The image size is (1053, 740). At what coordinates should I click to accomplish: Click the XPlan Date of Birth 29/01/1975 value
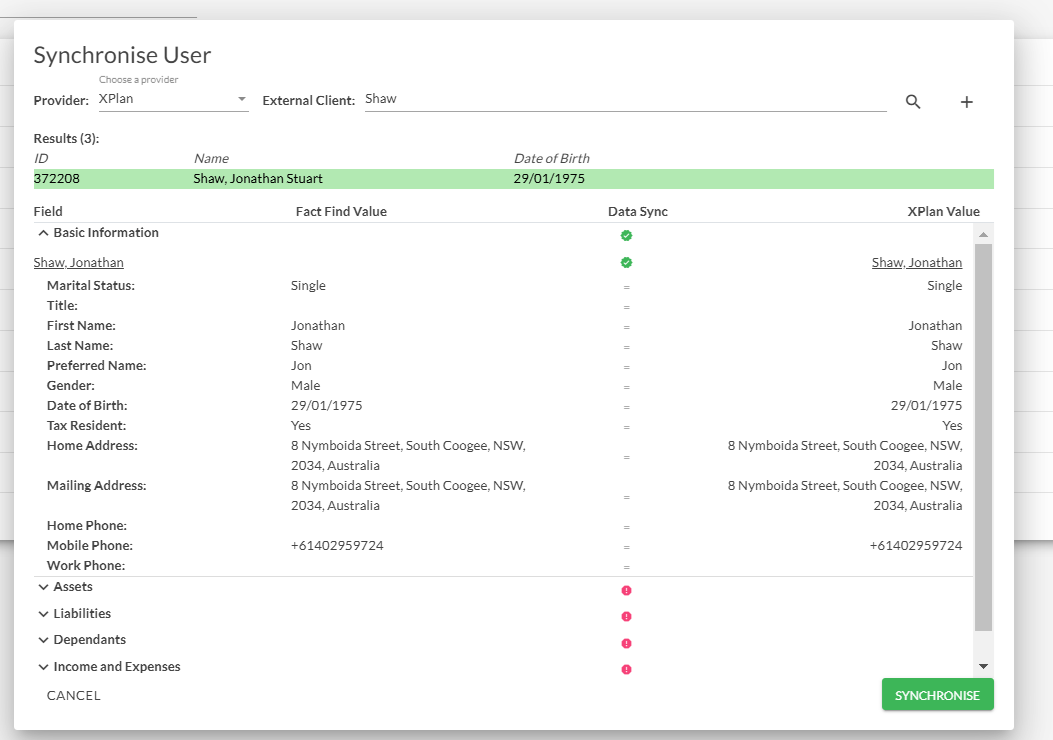[x=926, y=406]
